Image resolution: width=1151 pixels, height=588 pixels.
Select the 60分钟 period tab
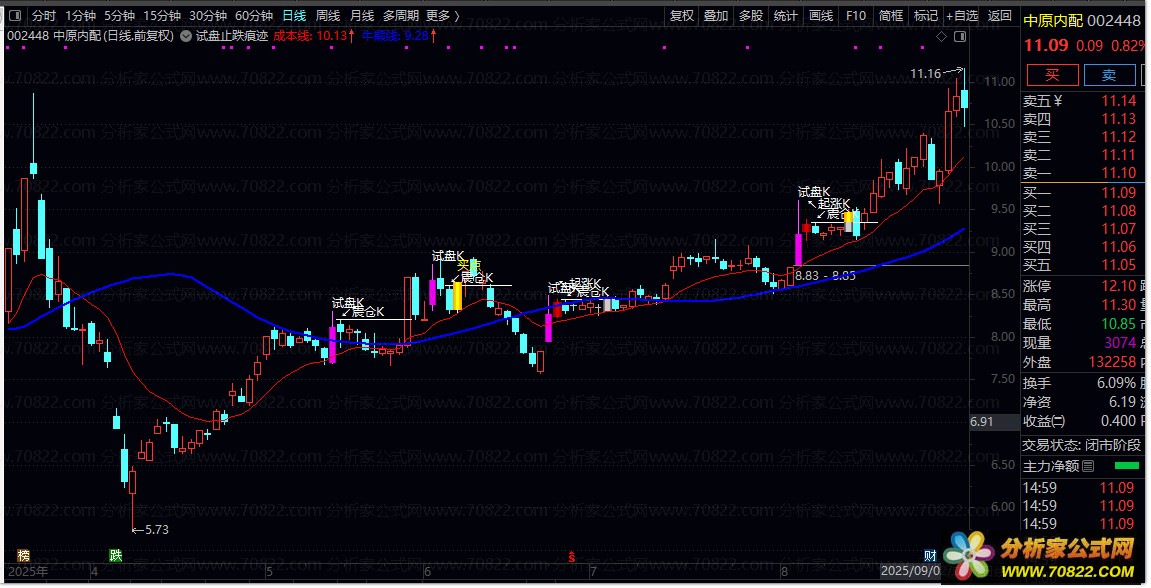pos(254,15)
